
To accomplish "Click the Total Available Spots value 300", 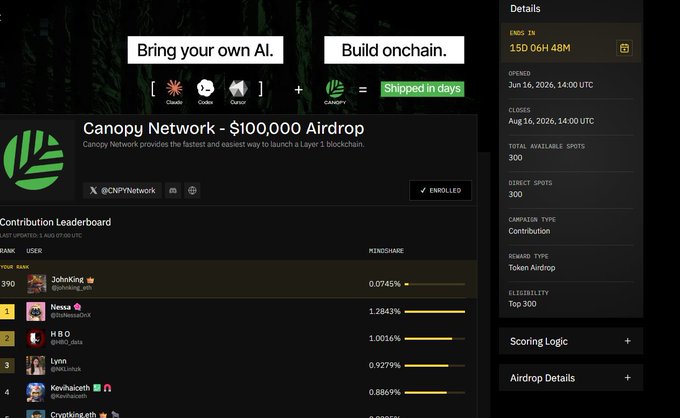I will [515, 158].
